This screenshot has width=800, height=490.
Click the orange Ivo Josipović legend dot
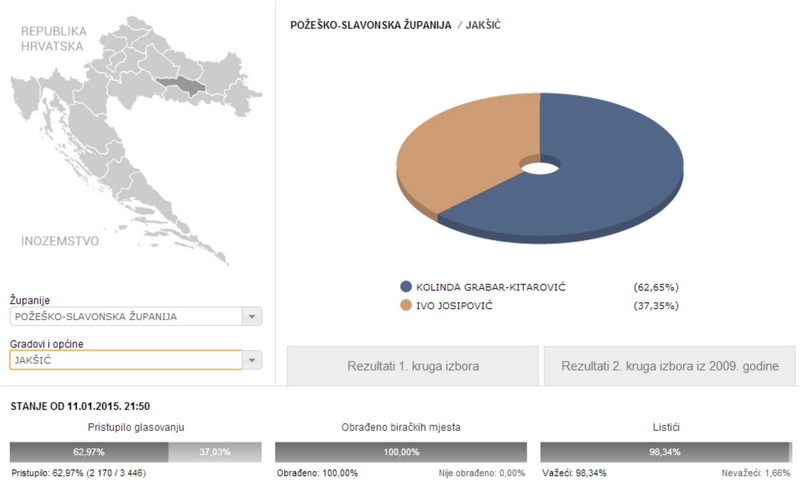406,306
